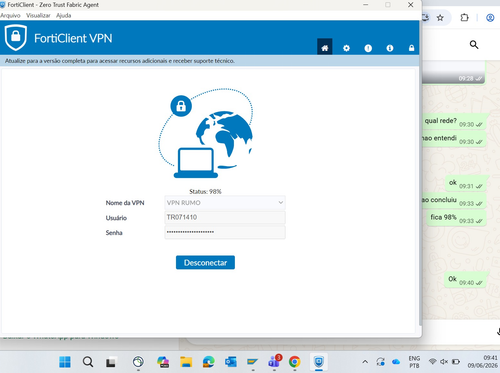Open browser extensions puzzle icon
The height and width of the screenshot is (373, 500).
click(x=464, y=18)
